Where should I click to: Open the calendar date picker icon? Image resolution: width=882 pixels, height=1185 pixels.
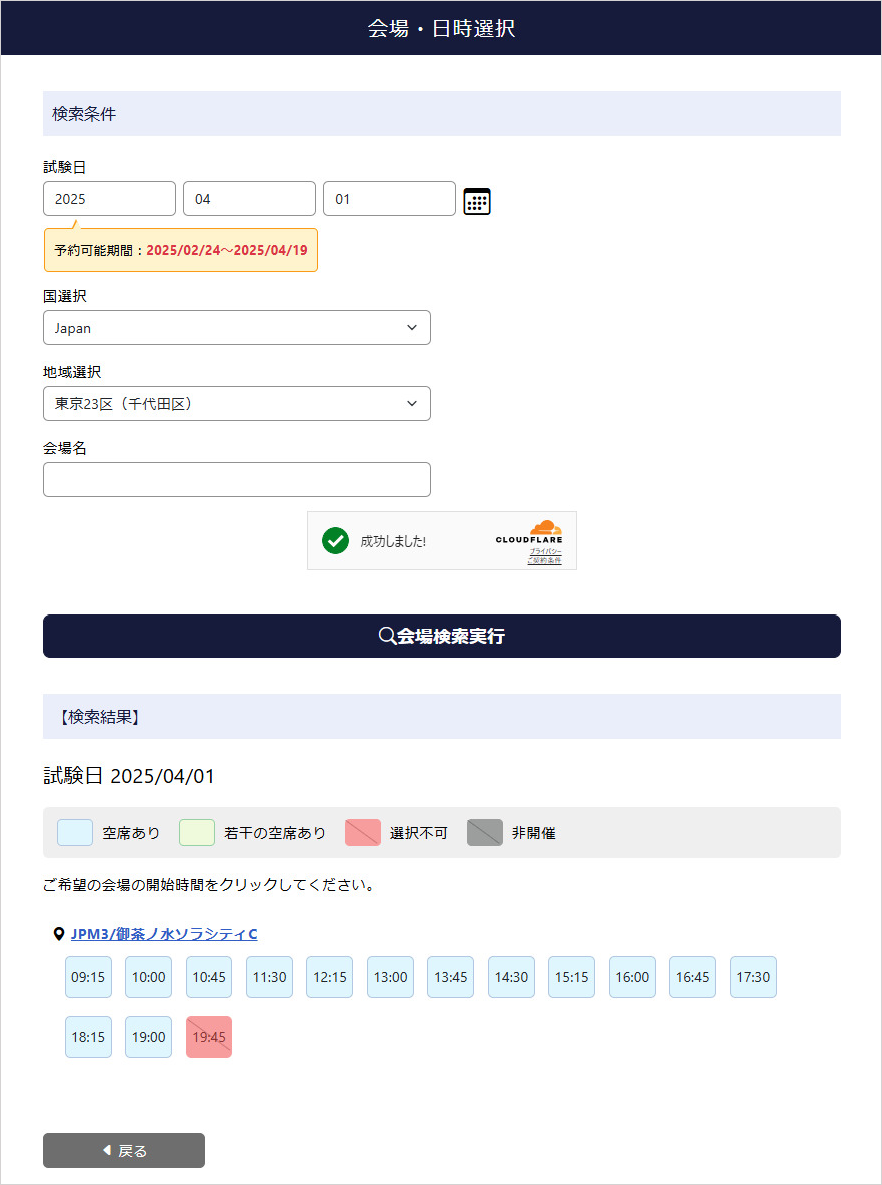[x=477, y=201]
